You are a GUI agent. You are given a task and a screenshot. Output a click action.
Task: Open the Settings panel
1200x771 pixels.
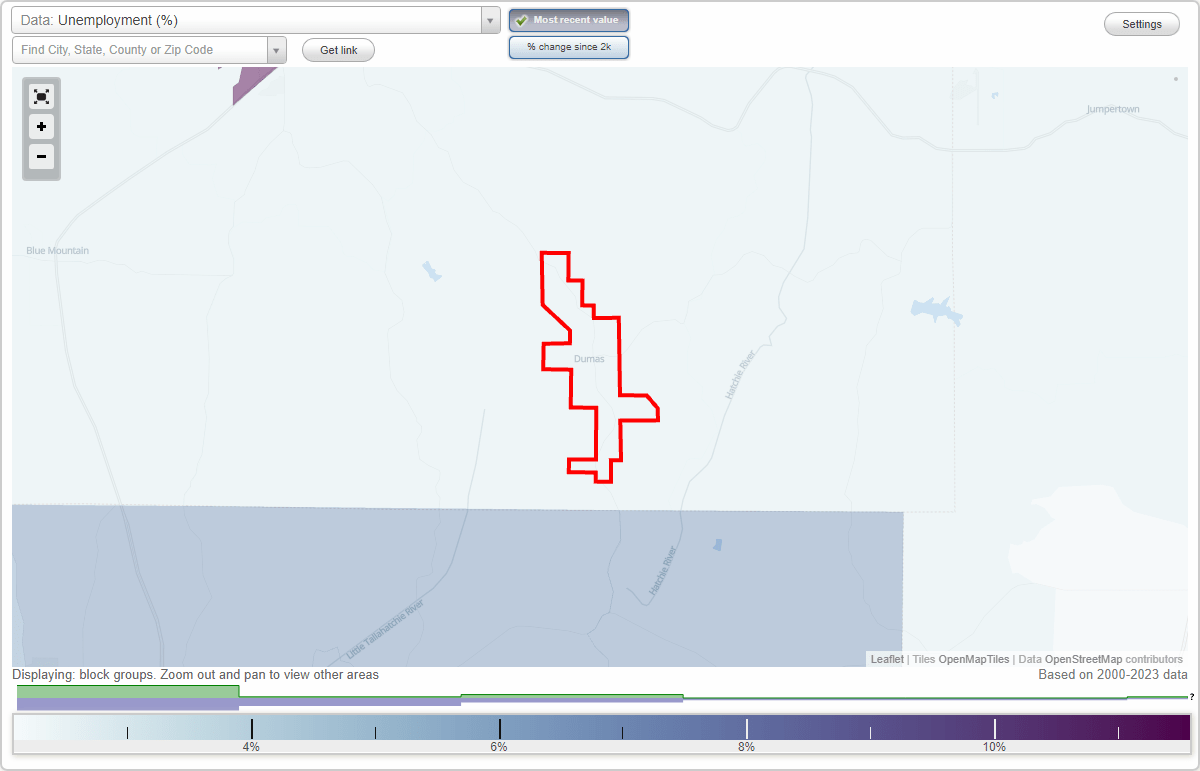(x=1141, y=23)
